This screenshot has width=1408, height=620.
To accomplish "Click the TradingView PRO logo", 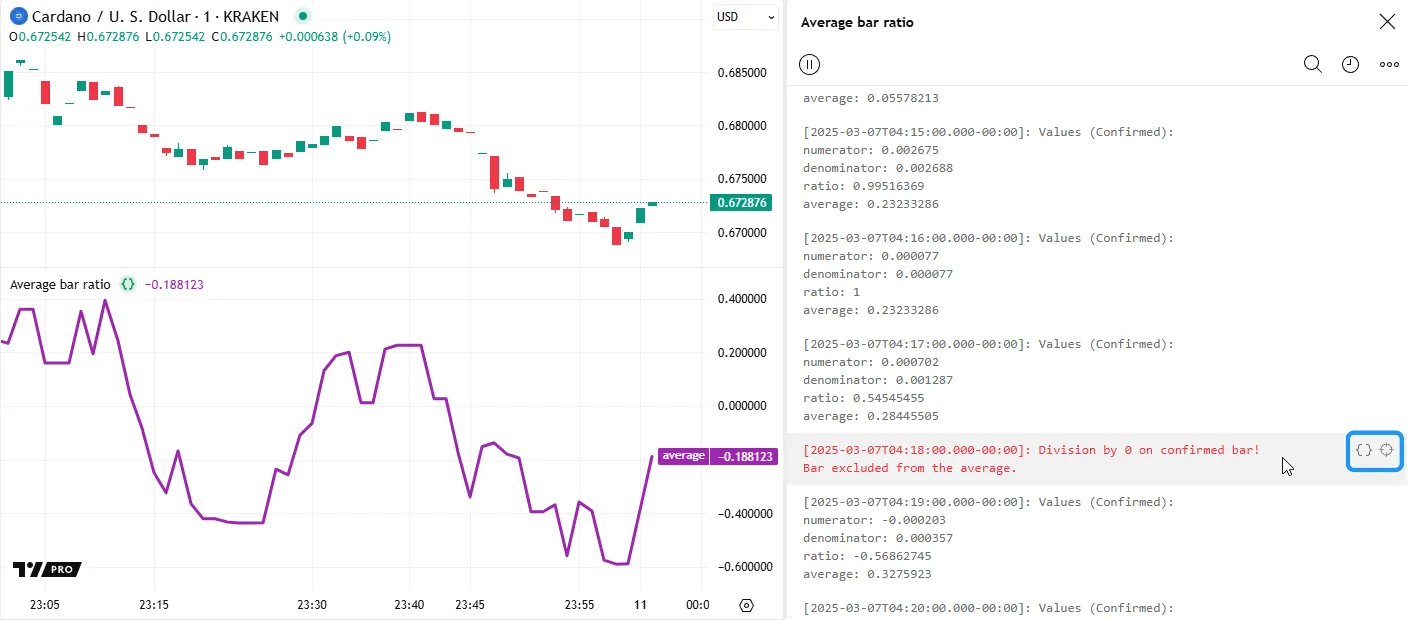I will (46, 569).
